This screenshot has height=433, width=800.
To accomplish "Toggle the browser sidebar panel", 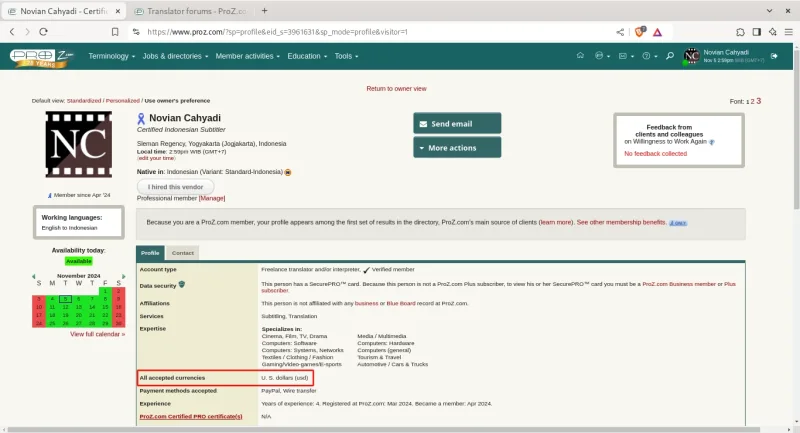I will click(757, 32).
